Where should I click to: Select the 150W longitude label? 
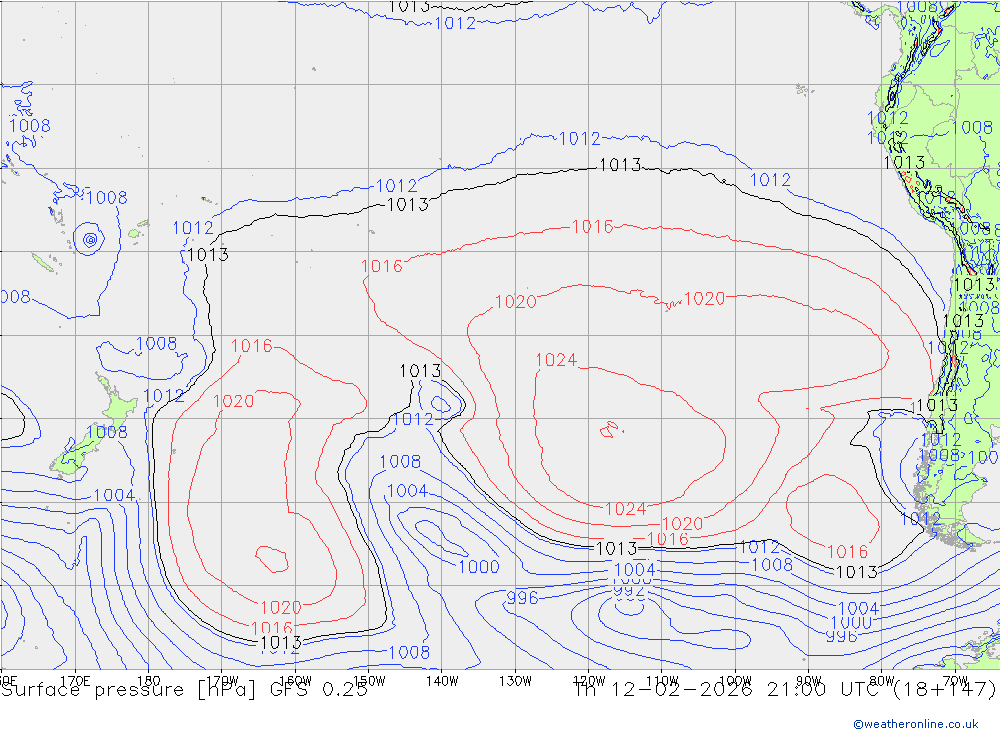click(x=369, y=681)
